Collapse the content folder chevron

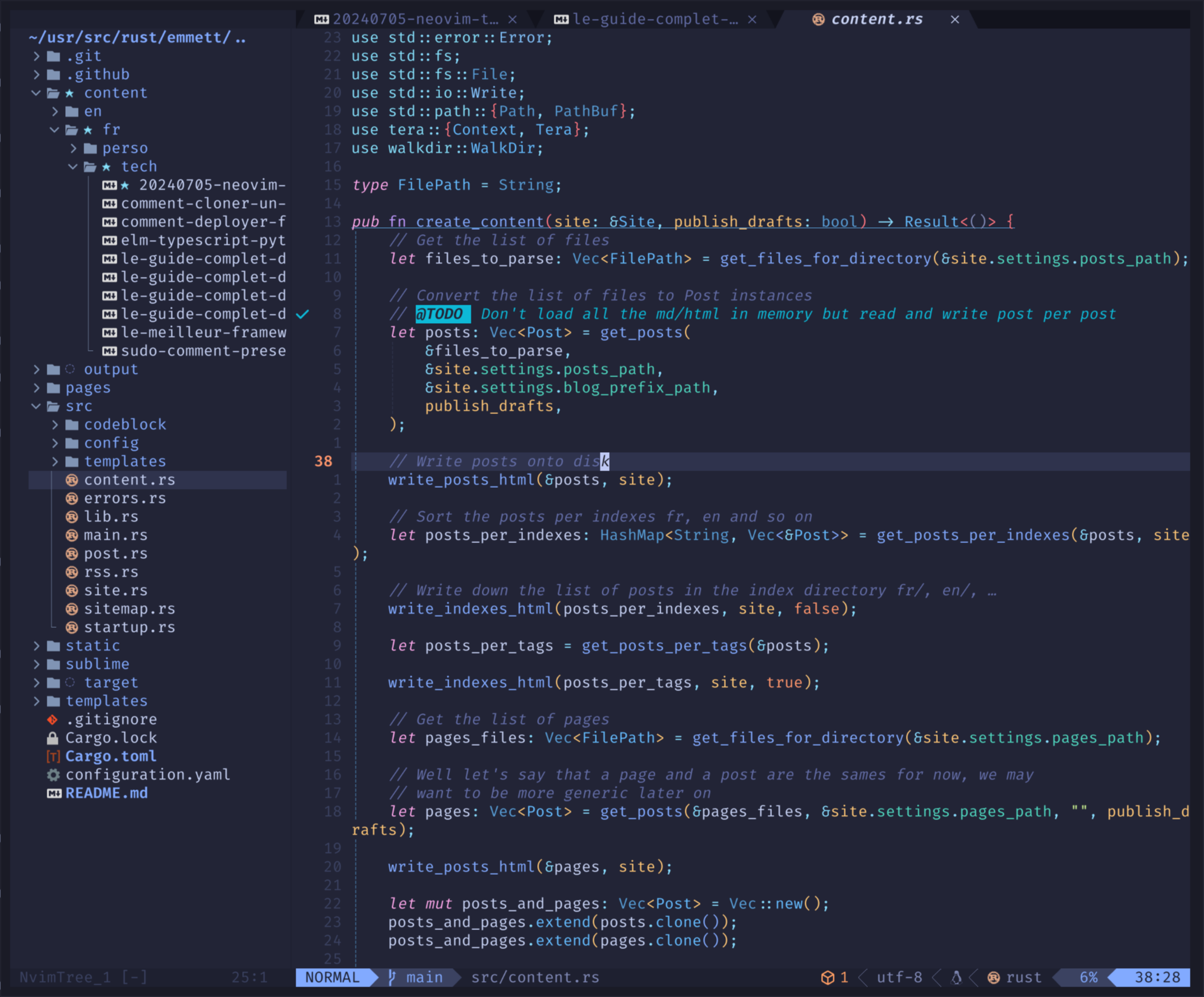(x=36, y=93)
